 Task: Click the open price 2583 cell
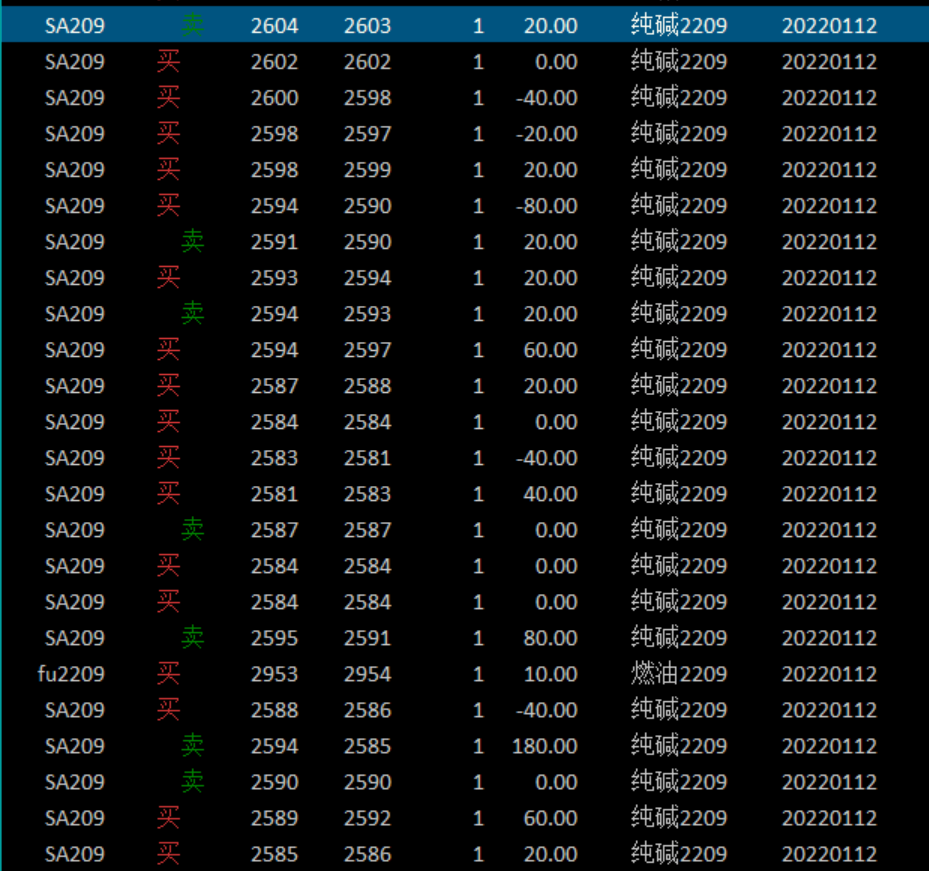point(274,458)
